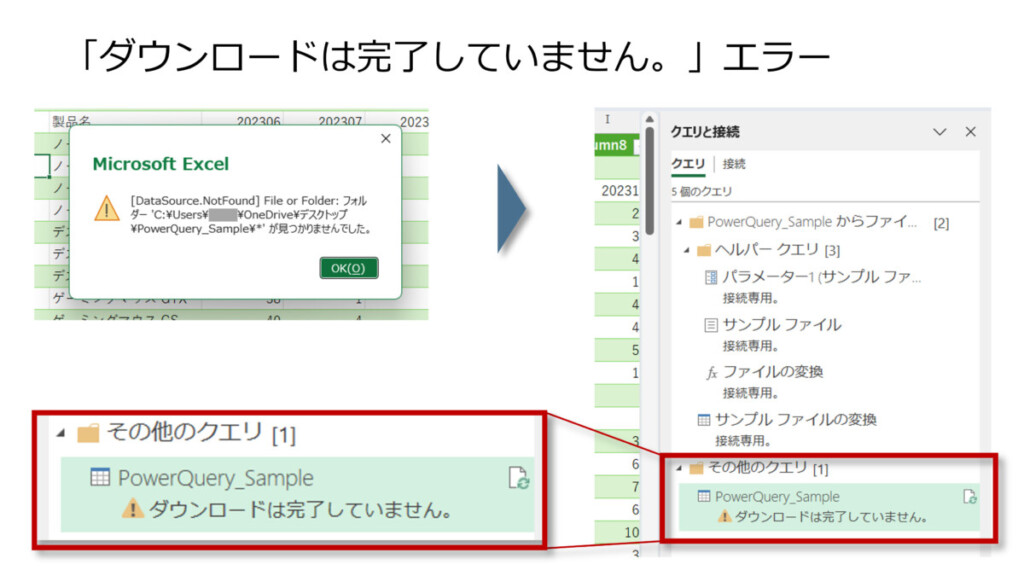Click the warning triangle in the Excel dialog
The image size is (1024, 576).
click(107, 208)
